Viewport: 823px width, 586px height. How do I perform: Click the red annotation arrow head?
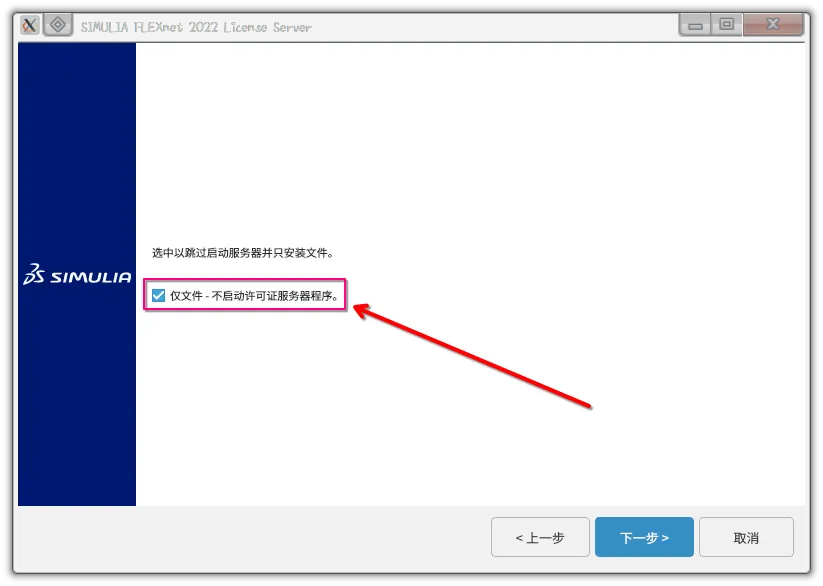(x=362, y=312)
